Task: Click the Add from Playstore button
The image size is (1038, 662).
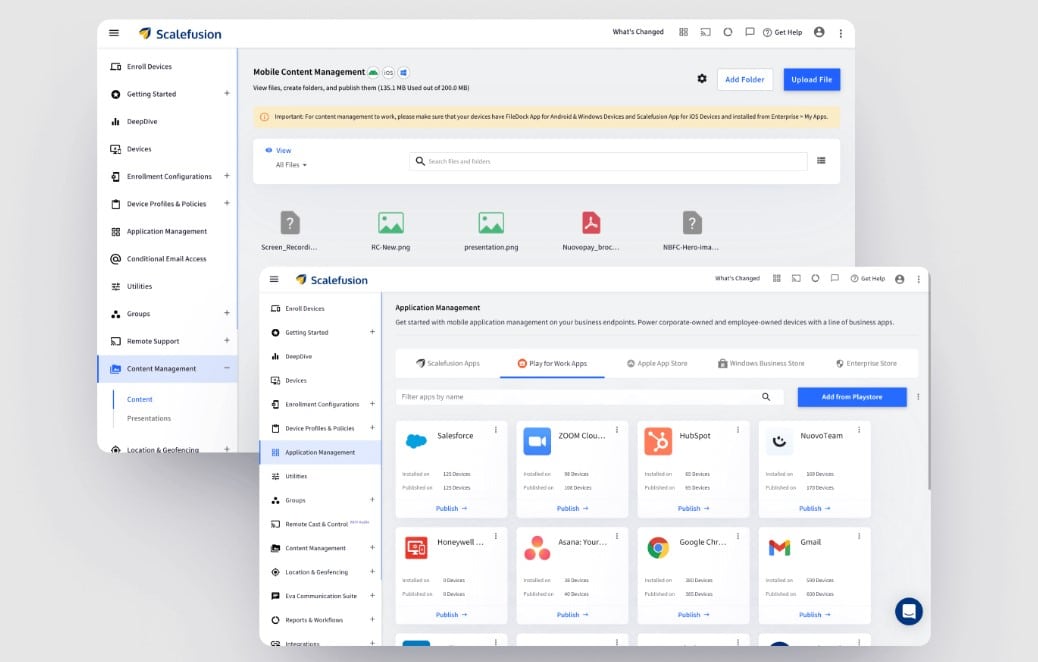Action: click(x=852, y=397)
